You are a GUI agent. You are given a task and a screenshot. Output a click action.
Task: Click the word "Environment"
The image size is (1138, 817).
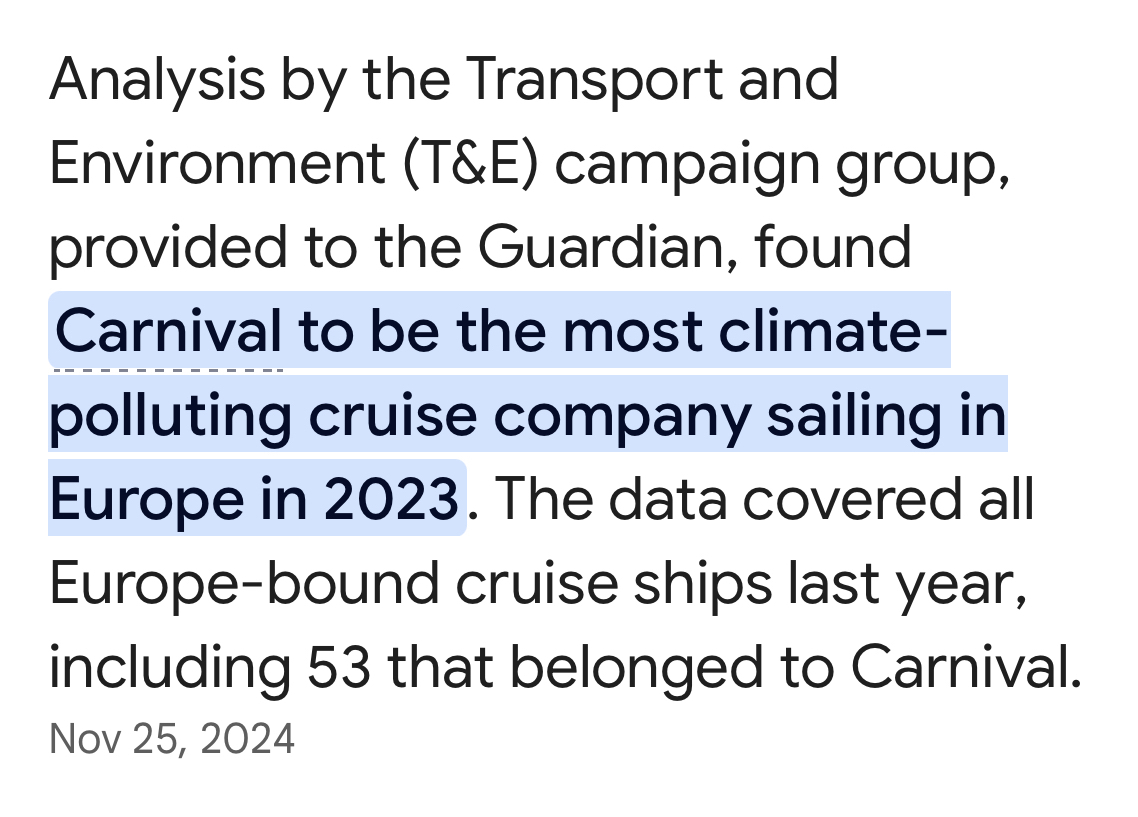pyautogui.click(x=217, y=163)
